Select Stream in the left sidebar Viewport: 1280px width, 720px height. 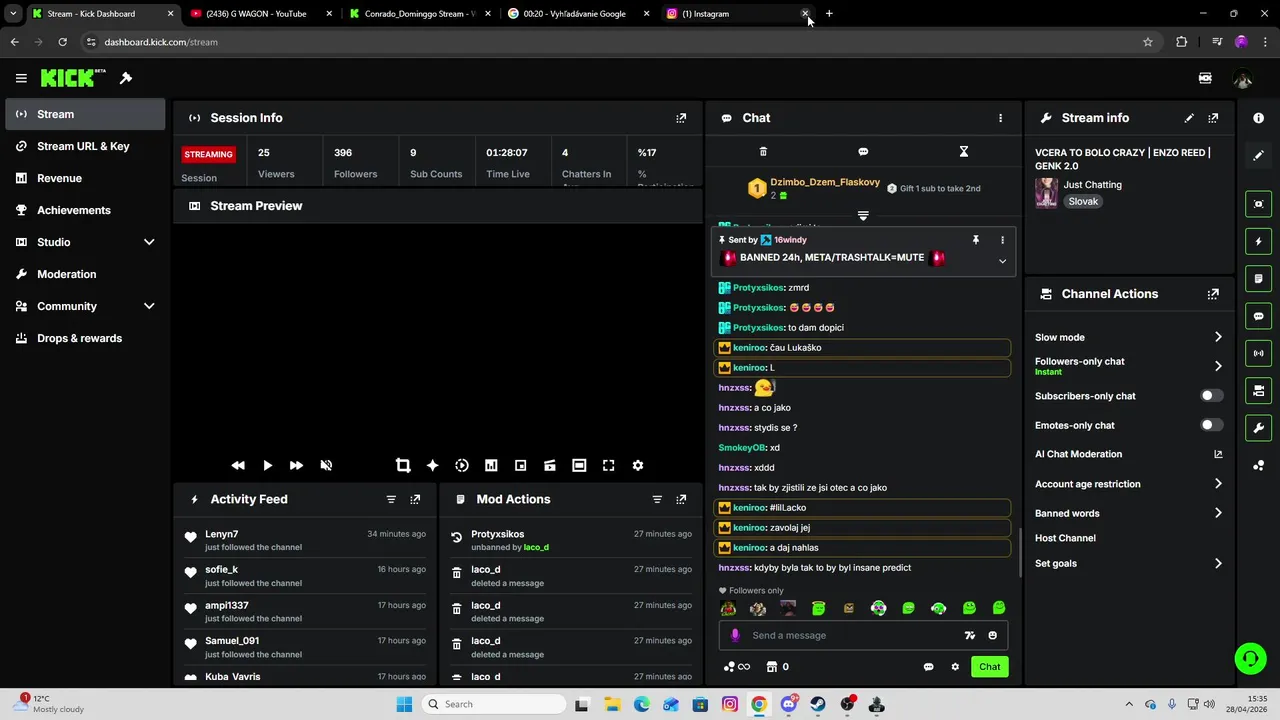click(x=85, y=114)
